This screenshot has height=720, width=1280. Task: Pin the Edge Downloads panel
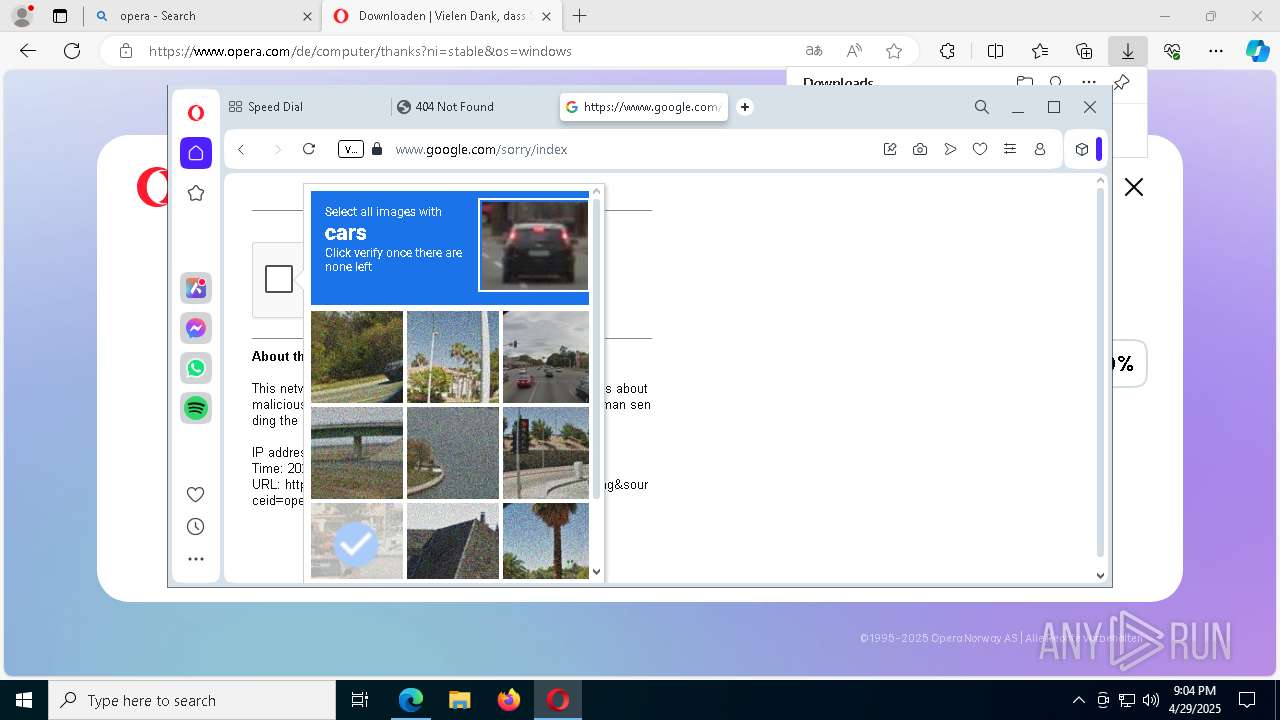1122,82
